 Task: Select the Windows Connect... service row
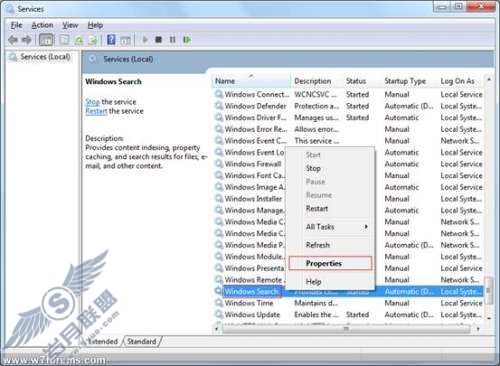tap(349, 94)
